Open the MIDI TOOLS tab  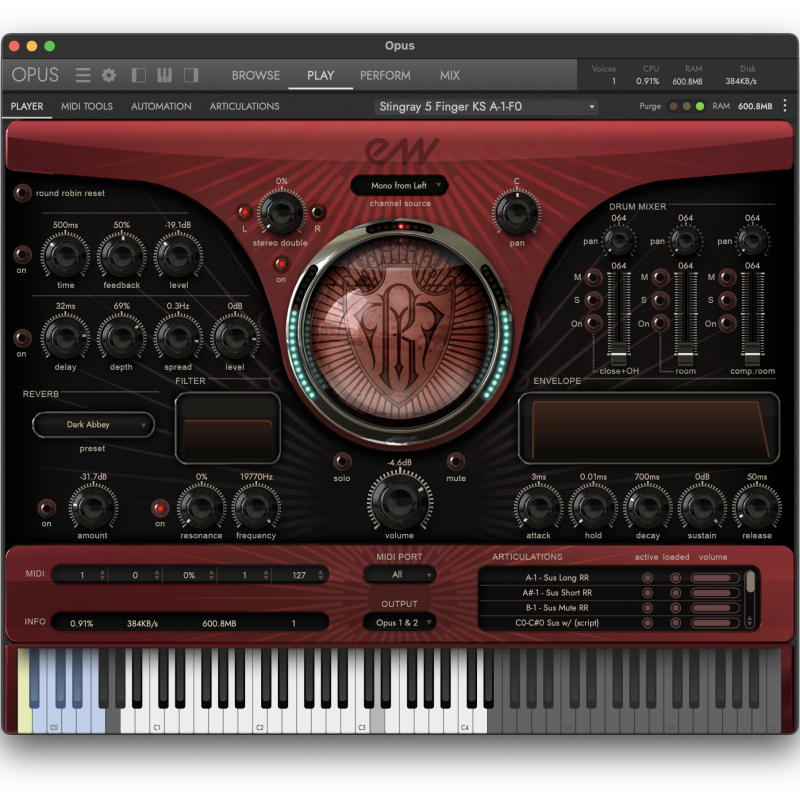[x=87, y=106]
